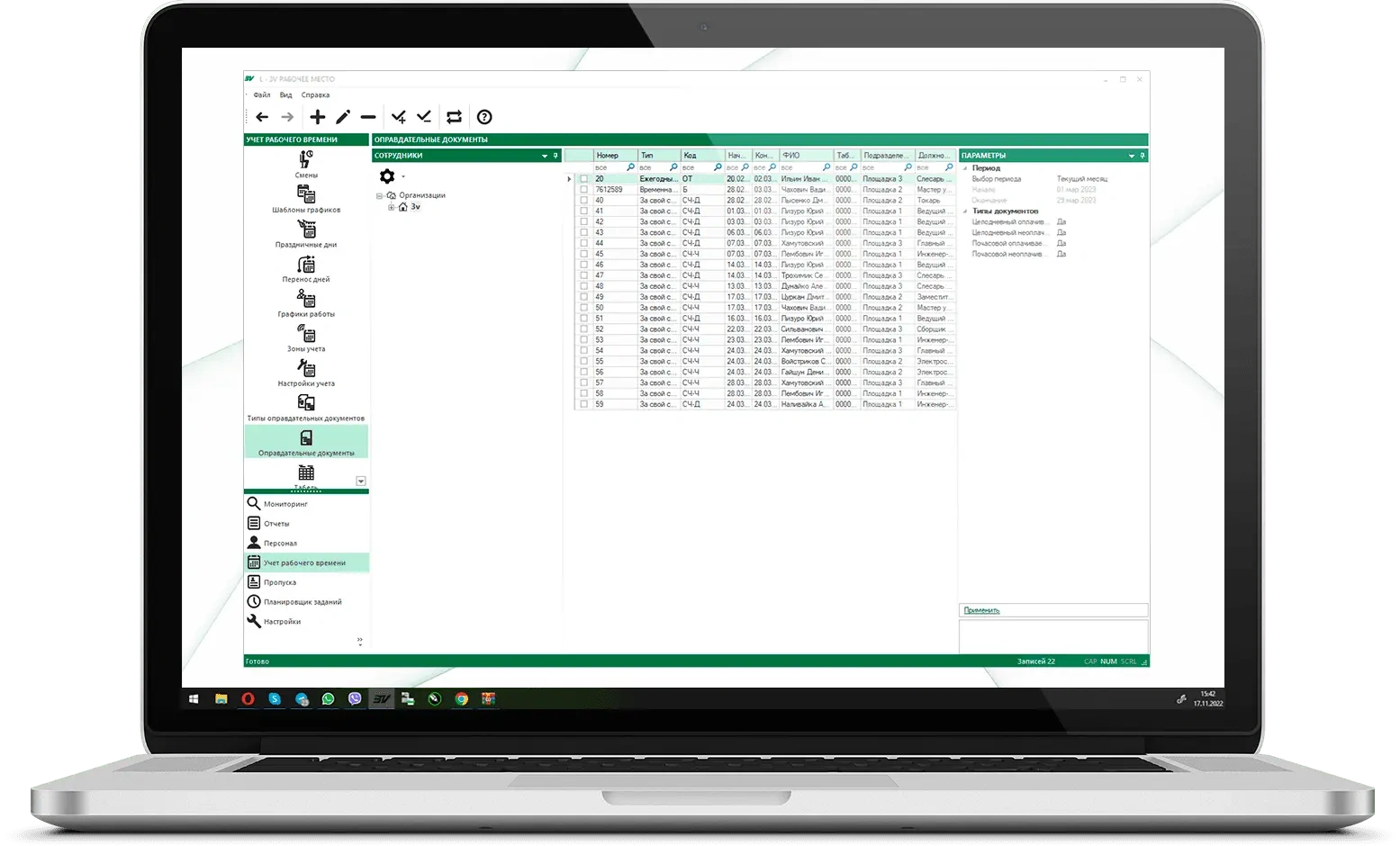1400x846 pixels.
Task: Click the ФИО column filter field
Action: click(x=801, y=167)
